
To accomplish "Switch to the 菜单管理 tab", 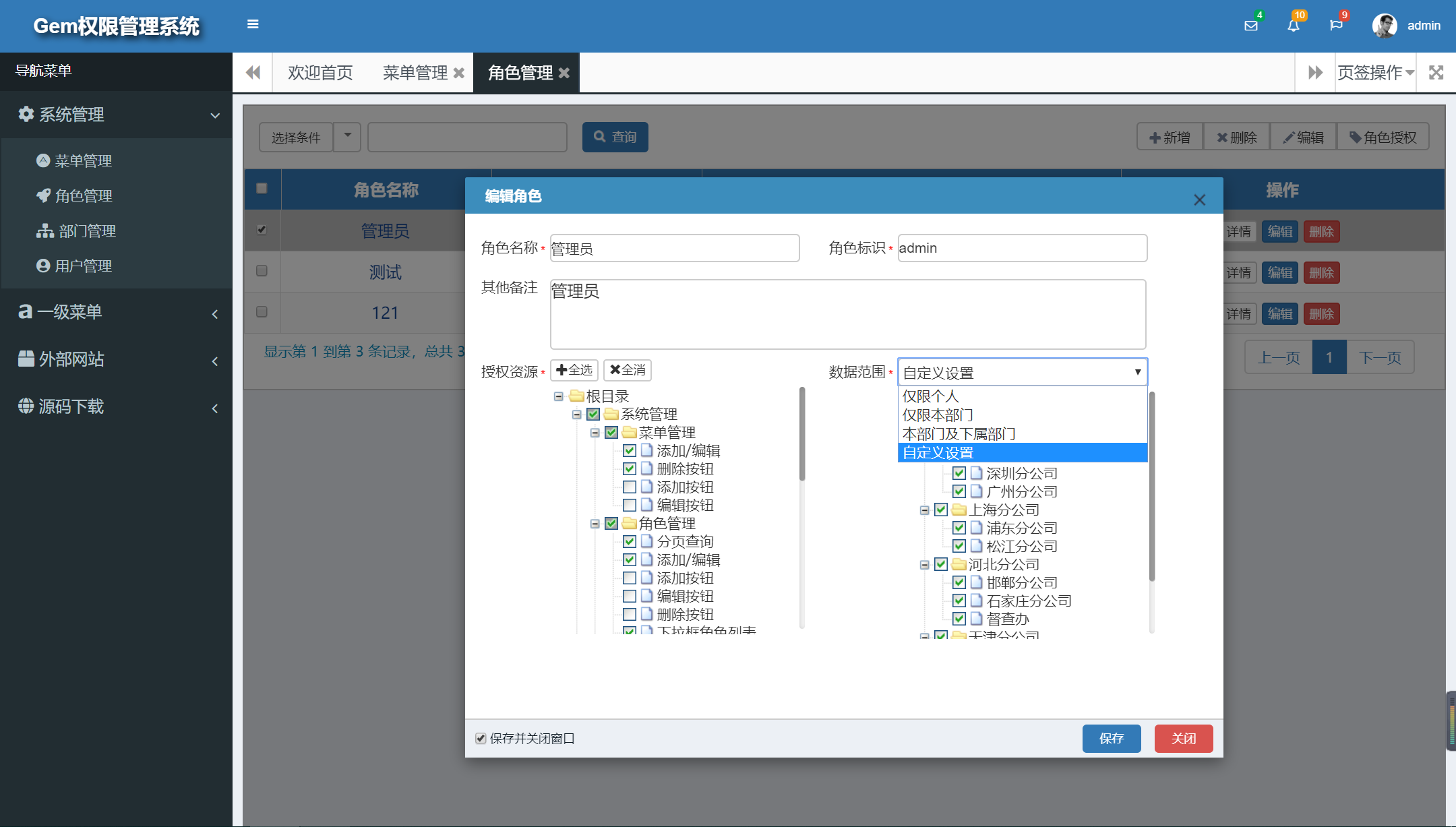I will point(415,72).
